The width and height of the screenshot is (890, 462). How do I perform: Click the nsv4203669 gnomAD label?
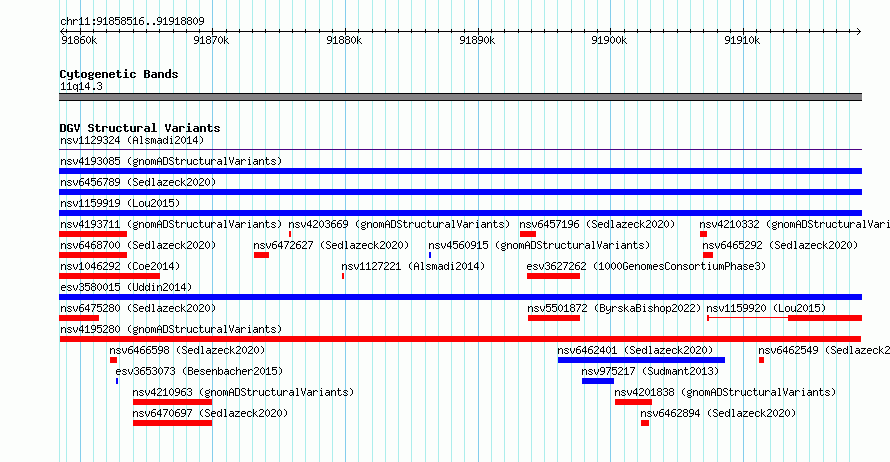(x=399, y=224)
